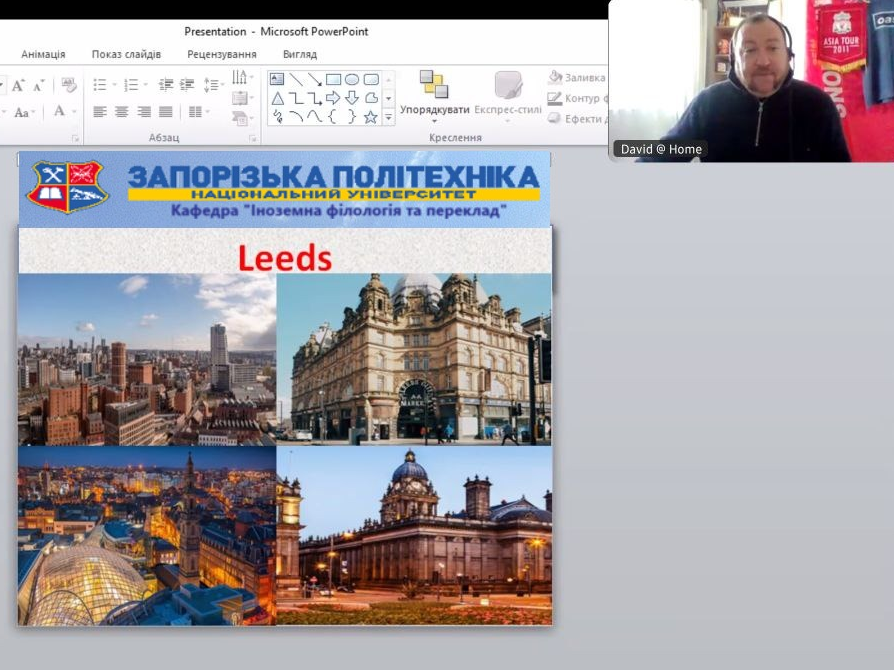Open the font color dropdown arrow

[74, 112]
